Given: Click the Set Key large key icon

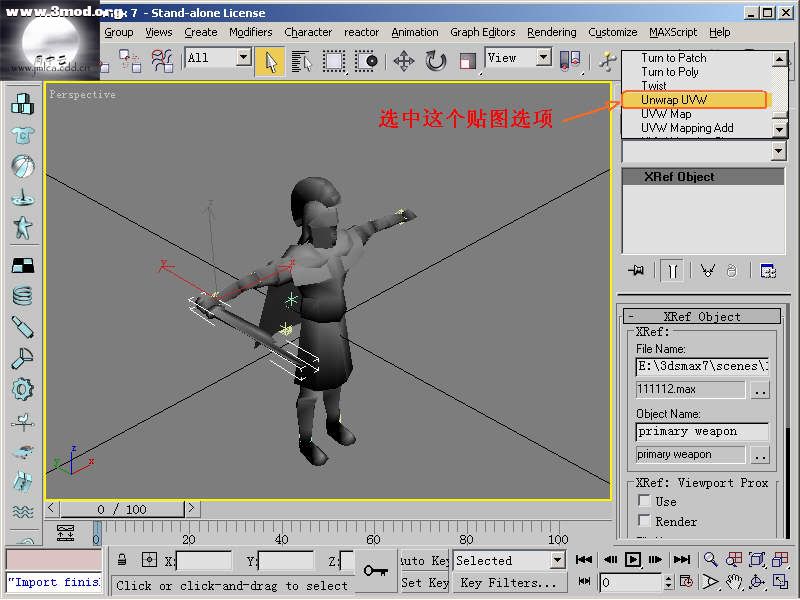Looking at the screenshot, I should click(376, 570).
